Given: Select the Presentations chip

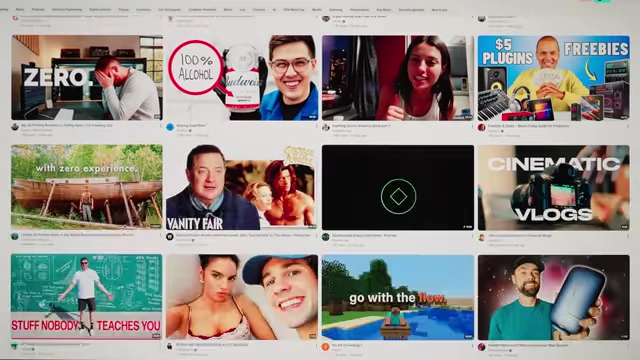Looking at the screenshot, I should (x=359, y=9).
